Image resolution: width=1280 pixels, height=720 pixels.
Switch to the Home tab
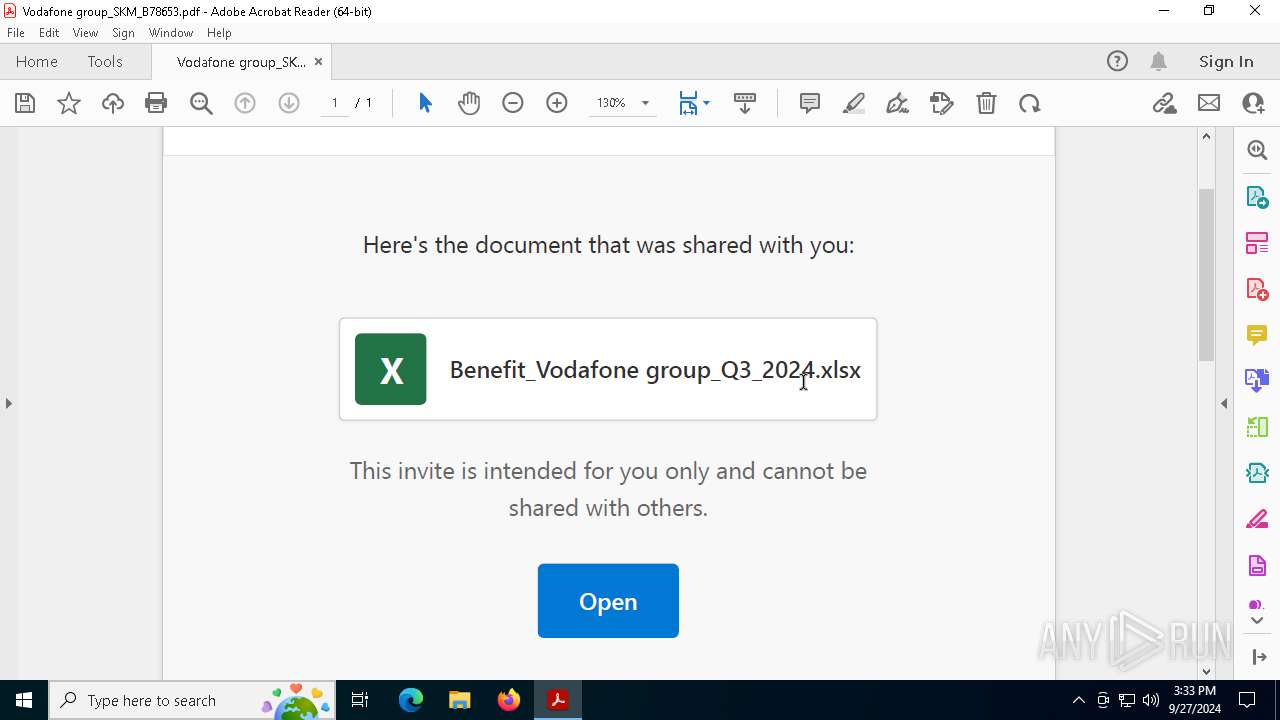(37, 61)
